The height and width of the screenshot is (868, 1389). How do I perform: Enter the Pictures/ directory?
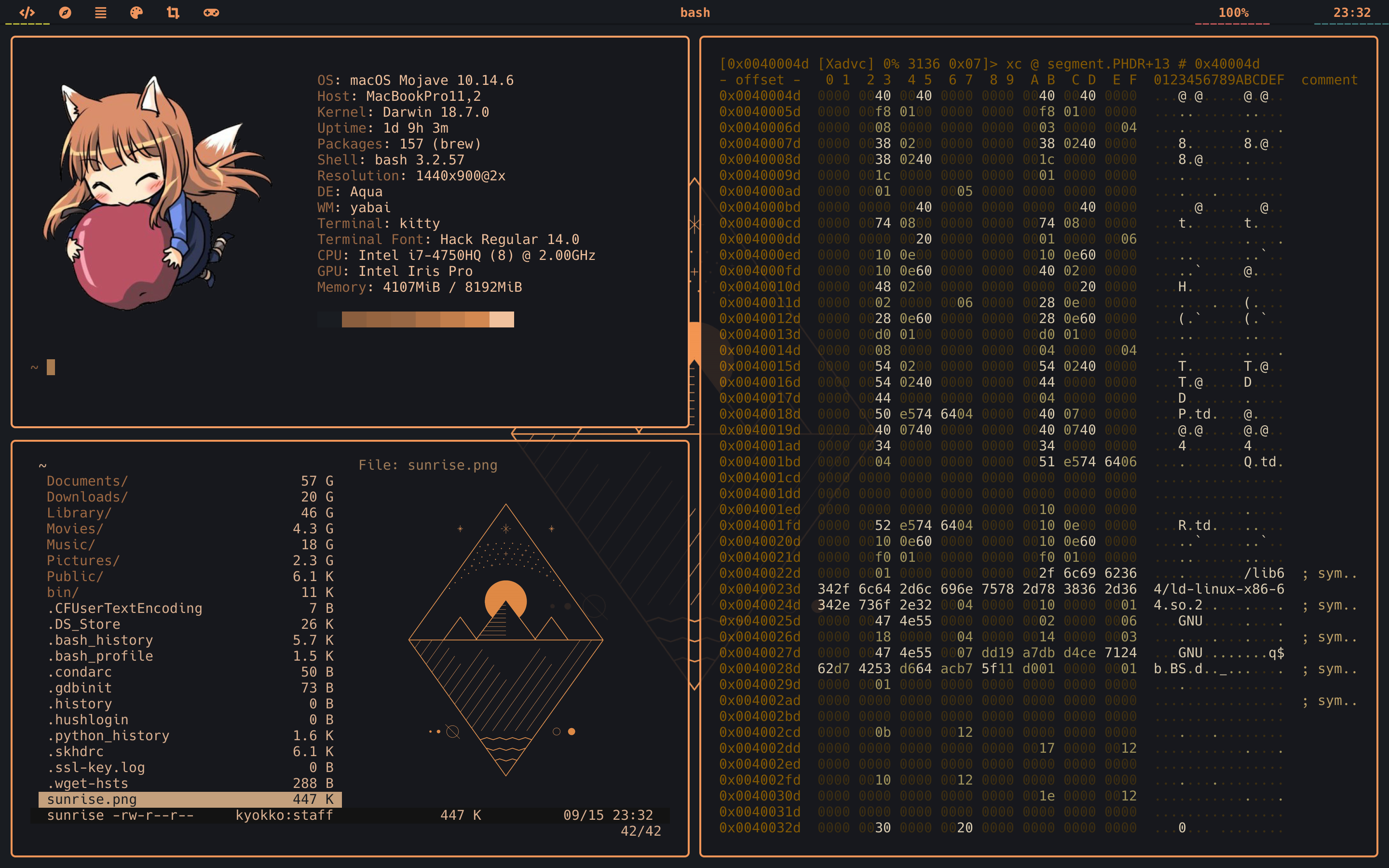(83, 561)
